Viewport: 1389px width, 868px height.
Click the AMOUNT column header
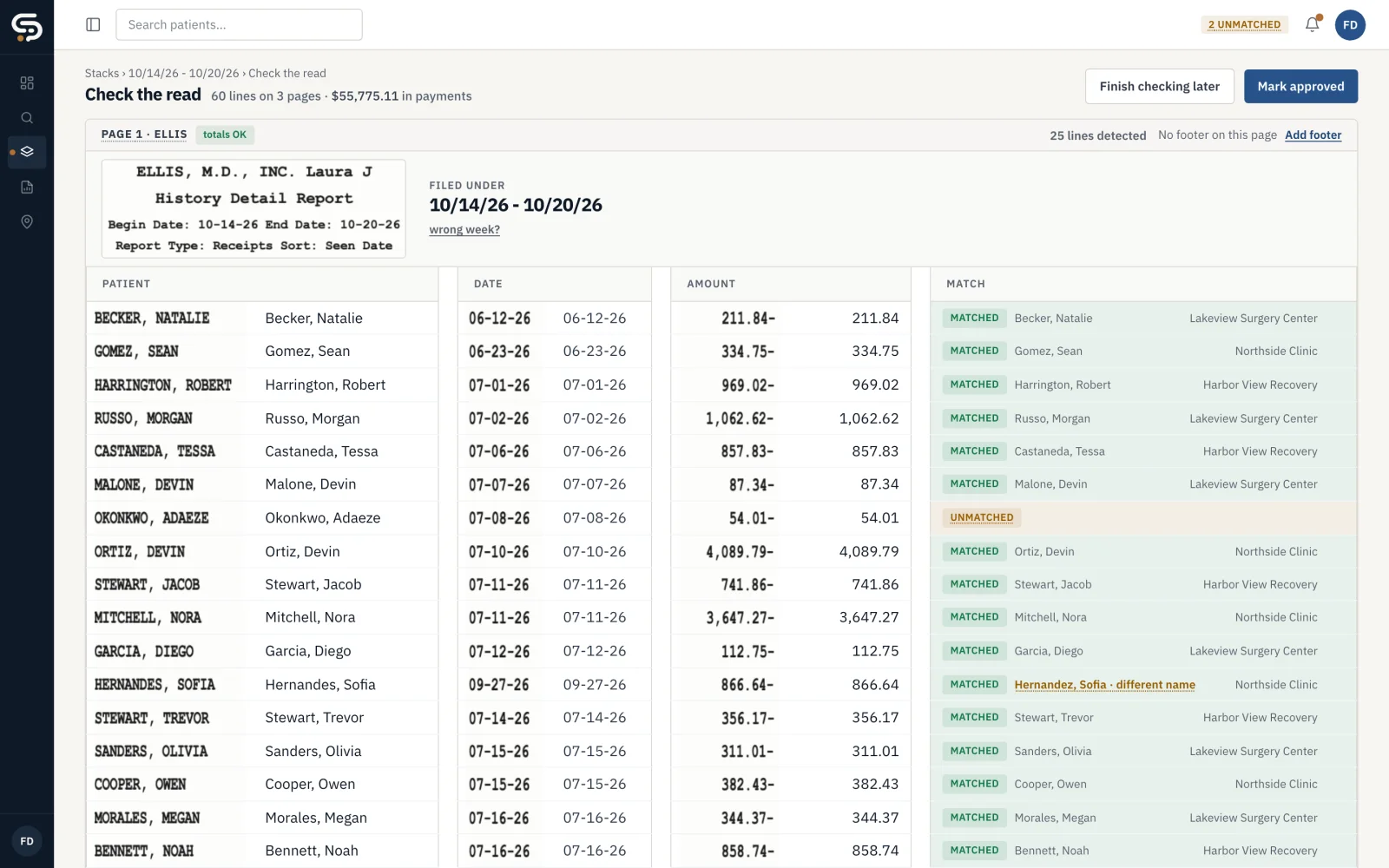coord(711,284)
